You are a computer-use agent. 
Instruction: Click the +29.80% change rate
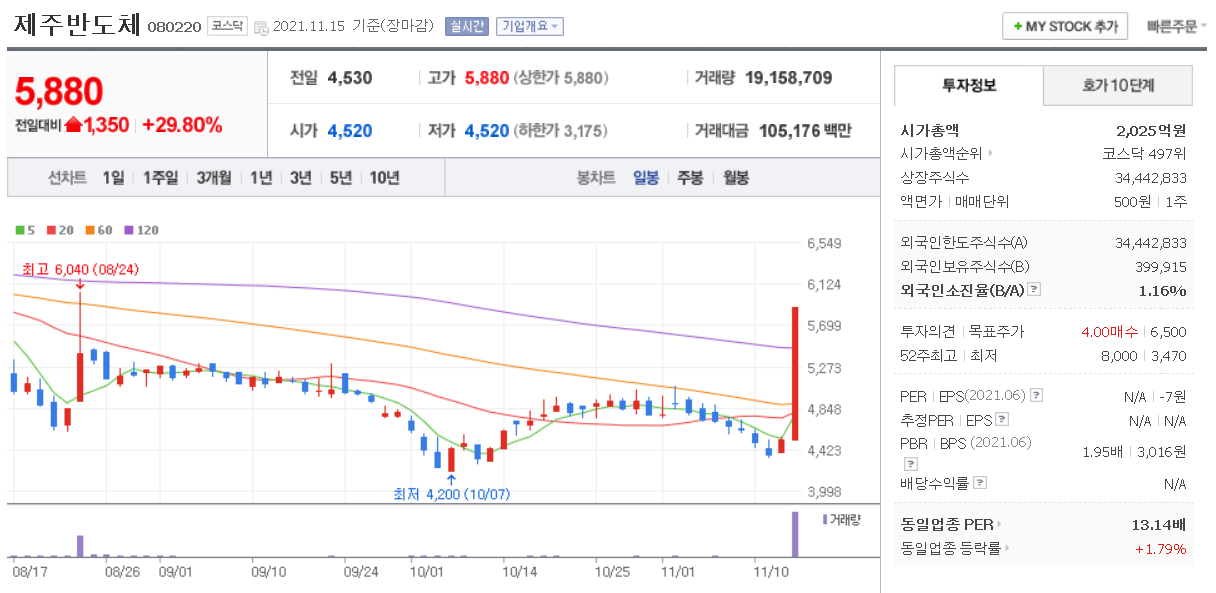click(182, 125)
